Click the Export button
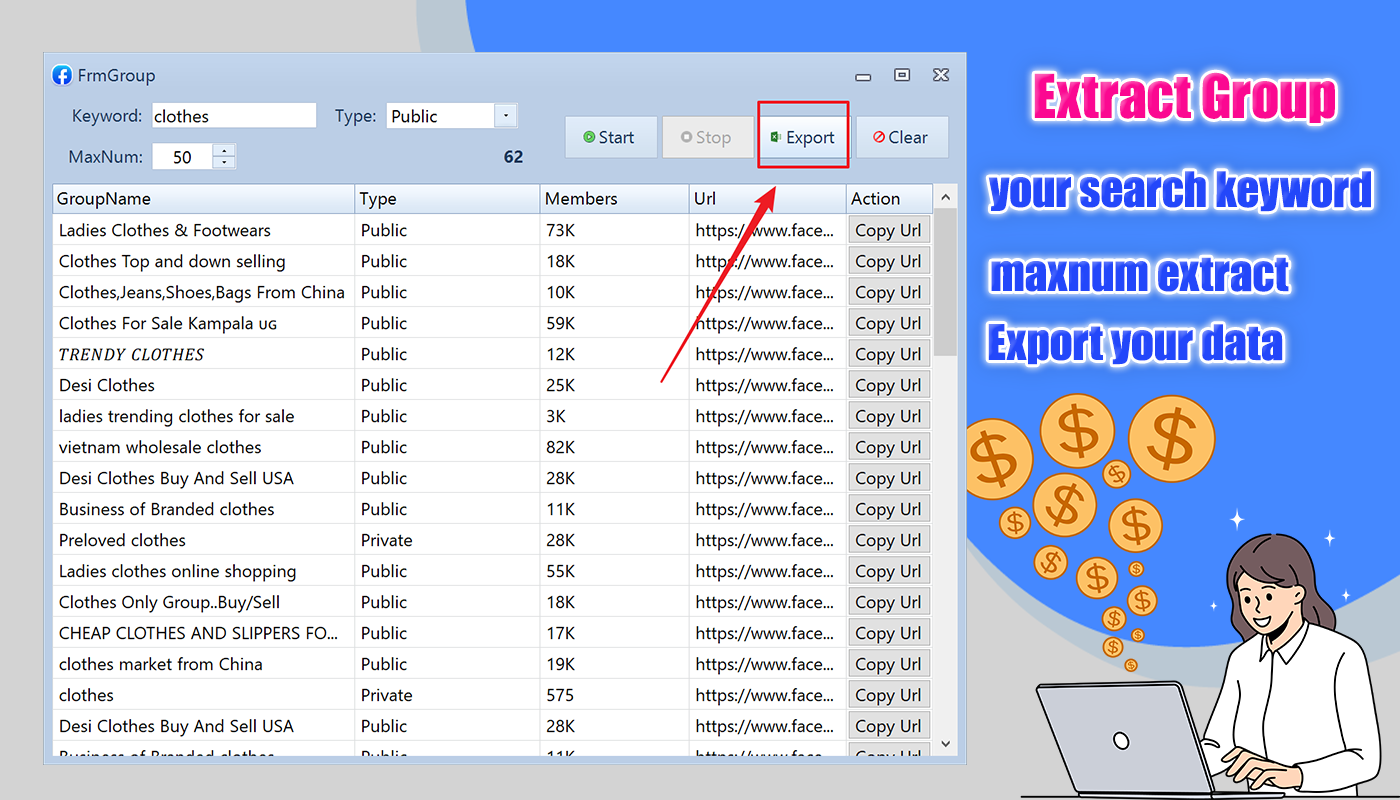Viewport: 1400px width, 800px height. [x=803, y=137]
